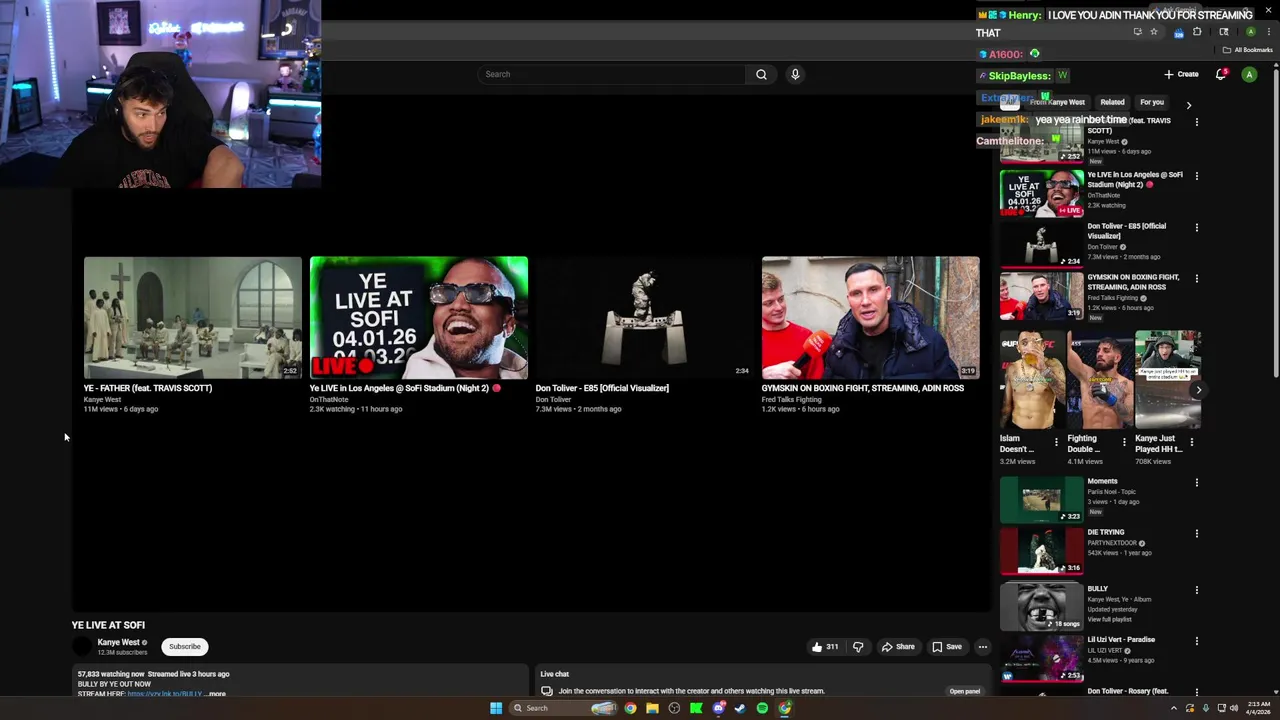Like the video with thumbs up 311
Screen dimensions: 1280x720
click(x=825, y=647)
